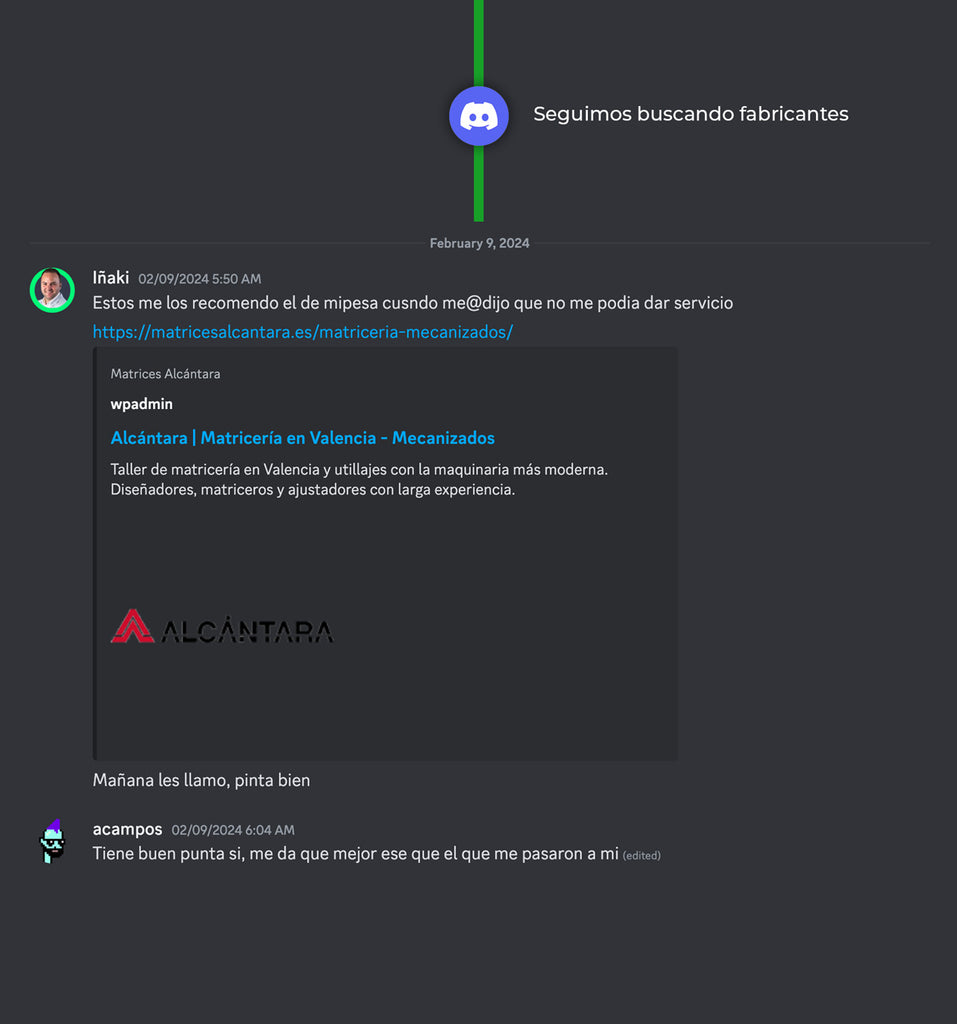Open acampos pixel-art avatar
This screenshot has width=957, height=1024.
tap(52, 841)
